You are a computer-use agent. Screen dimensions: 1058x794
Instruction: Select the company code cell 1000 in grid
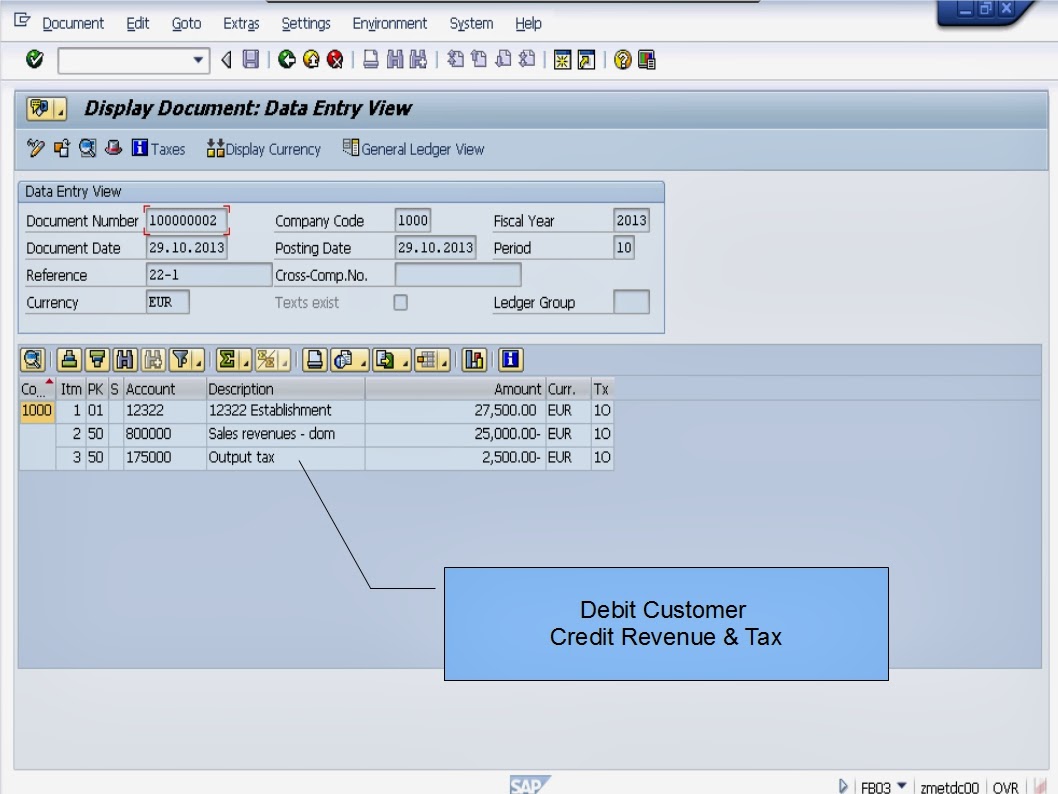(x=37, y=411)
